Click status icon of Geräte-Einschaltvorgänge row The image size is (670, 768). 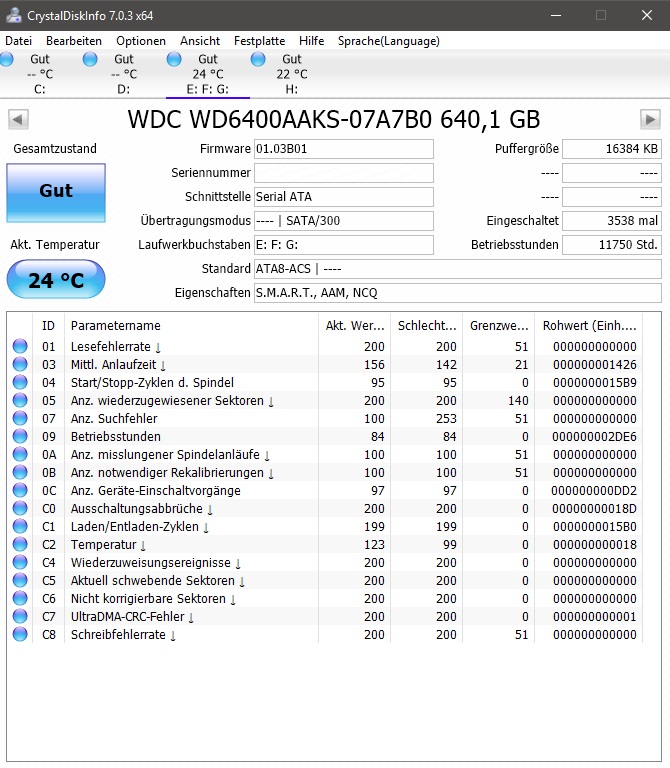point(20,490)
